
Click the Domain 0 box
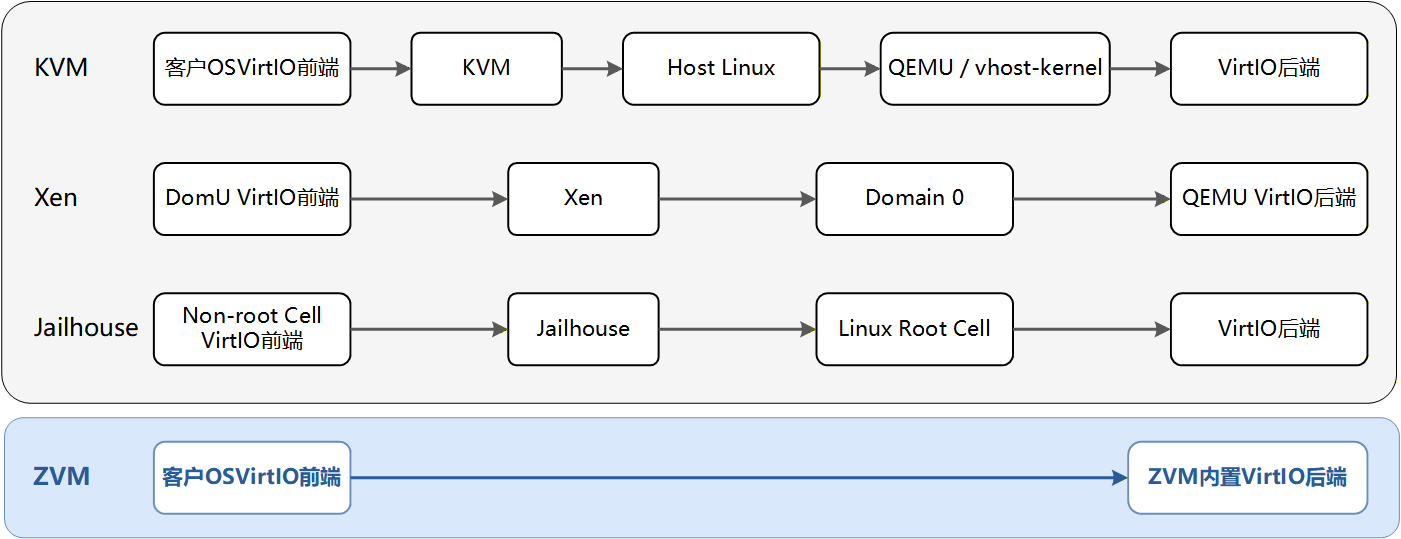click(914, 199)
